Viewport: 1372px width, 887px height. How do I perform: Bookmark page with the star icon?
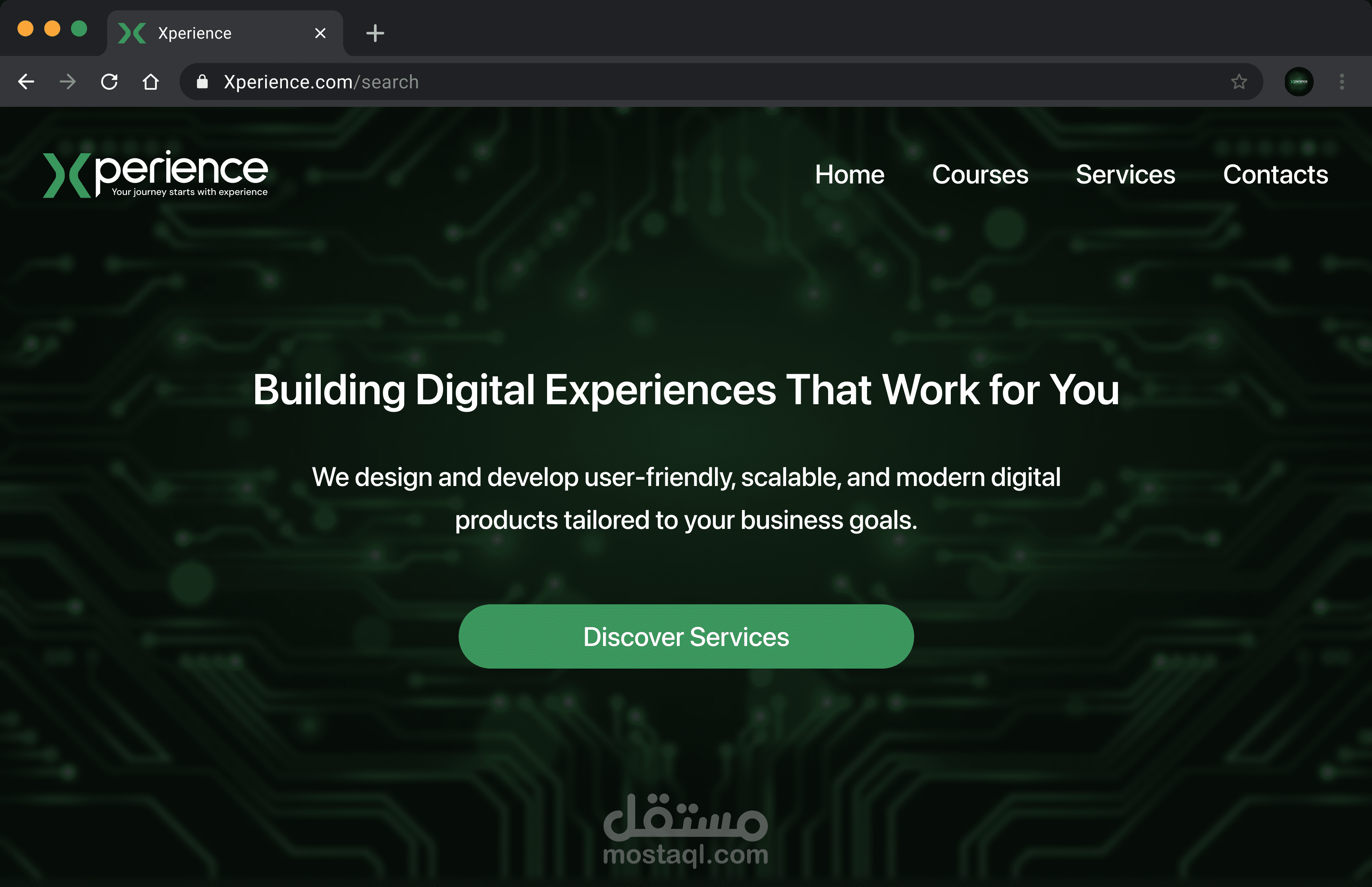[1239, 82]
